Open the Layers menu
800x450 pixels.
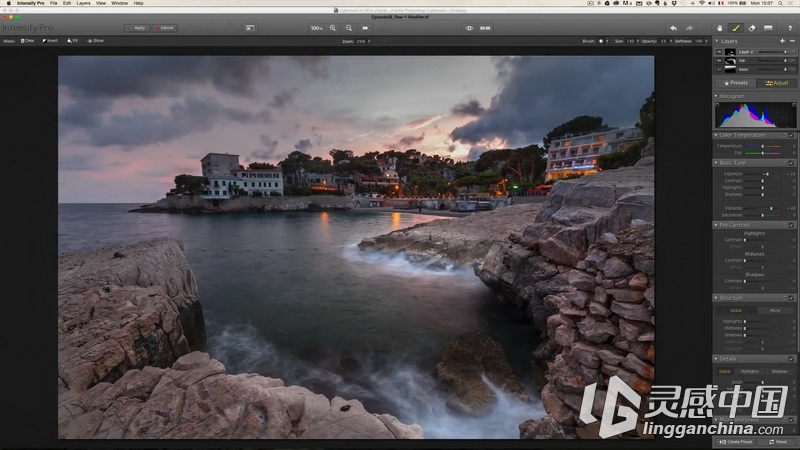[x=83, y=3]
